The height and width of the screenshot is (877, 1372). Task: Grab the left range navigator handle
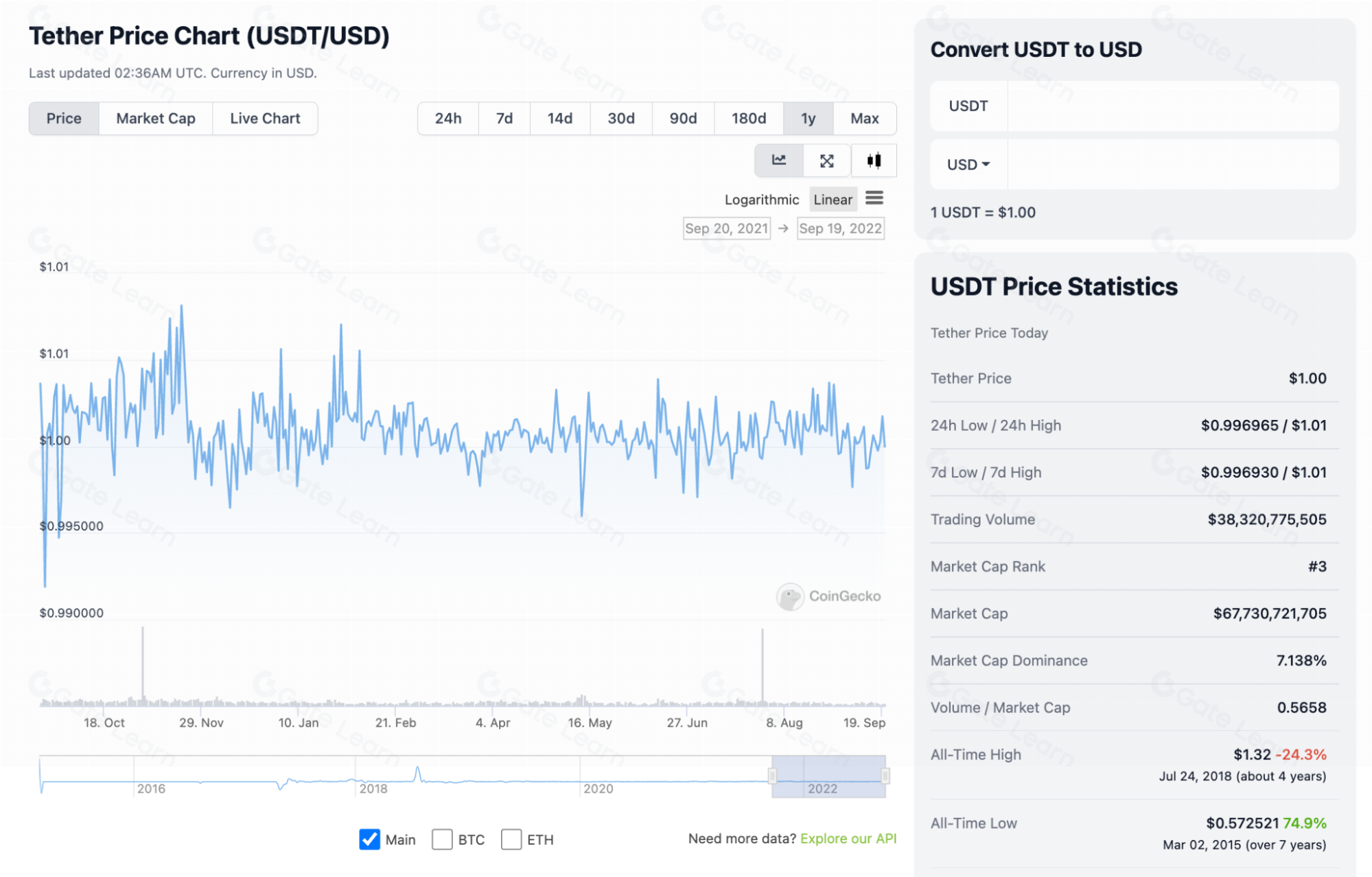[772, 776]
